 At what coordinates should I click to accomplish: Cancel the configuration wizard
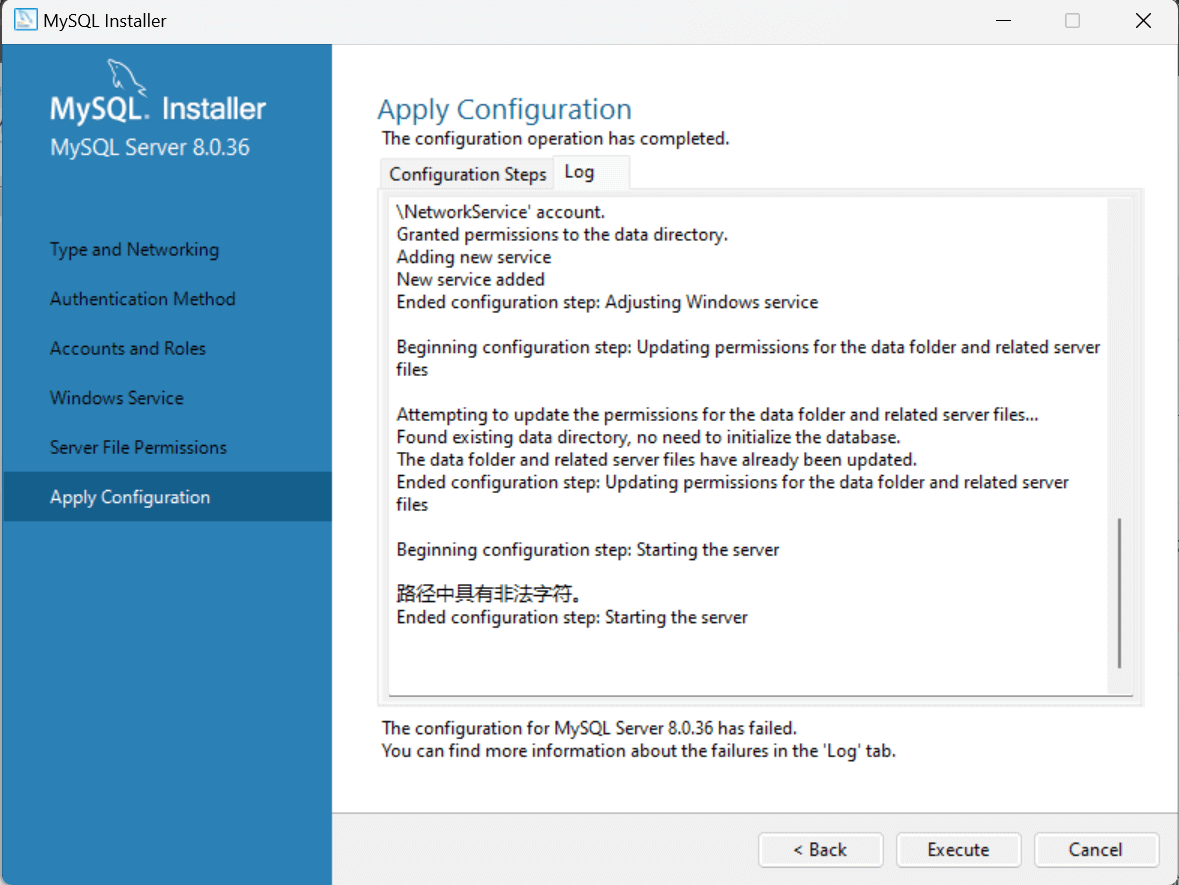point(1096,850)
